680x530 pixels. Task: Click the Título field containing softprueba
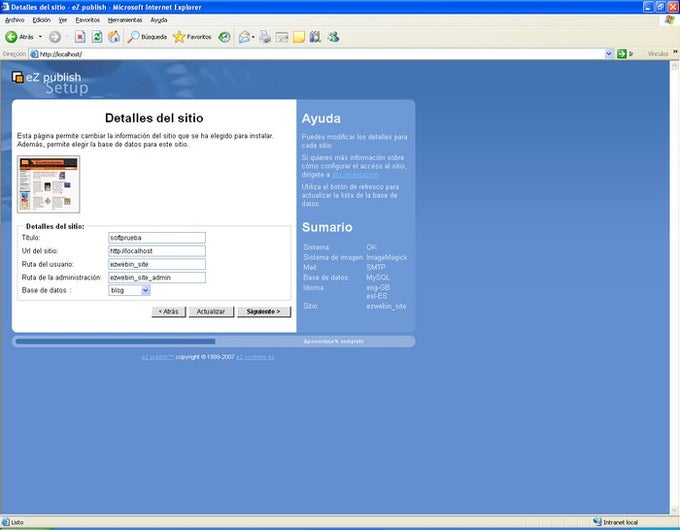point(157,238)
